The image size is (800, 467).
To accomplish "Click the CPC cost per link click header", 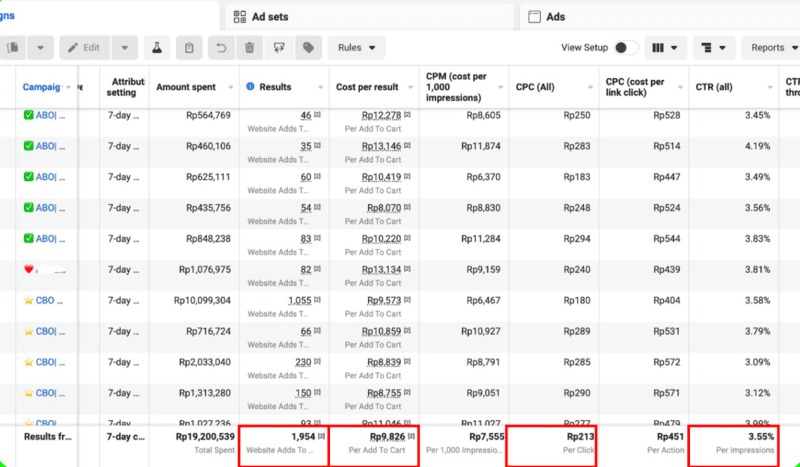I will 635,87.
